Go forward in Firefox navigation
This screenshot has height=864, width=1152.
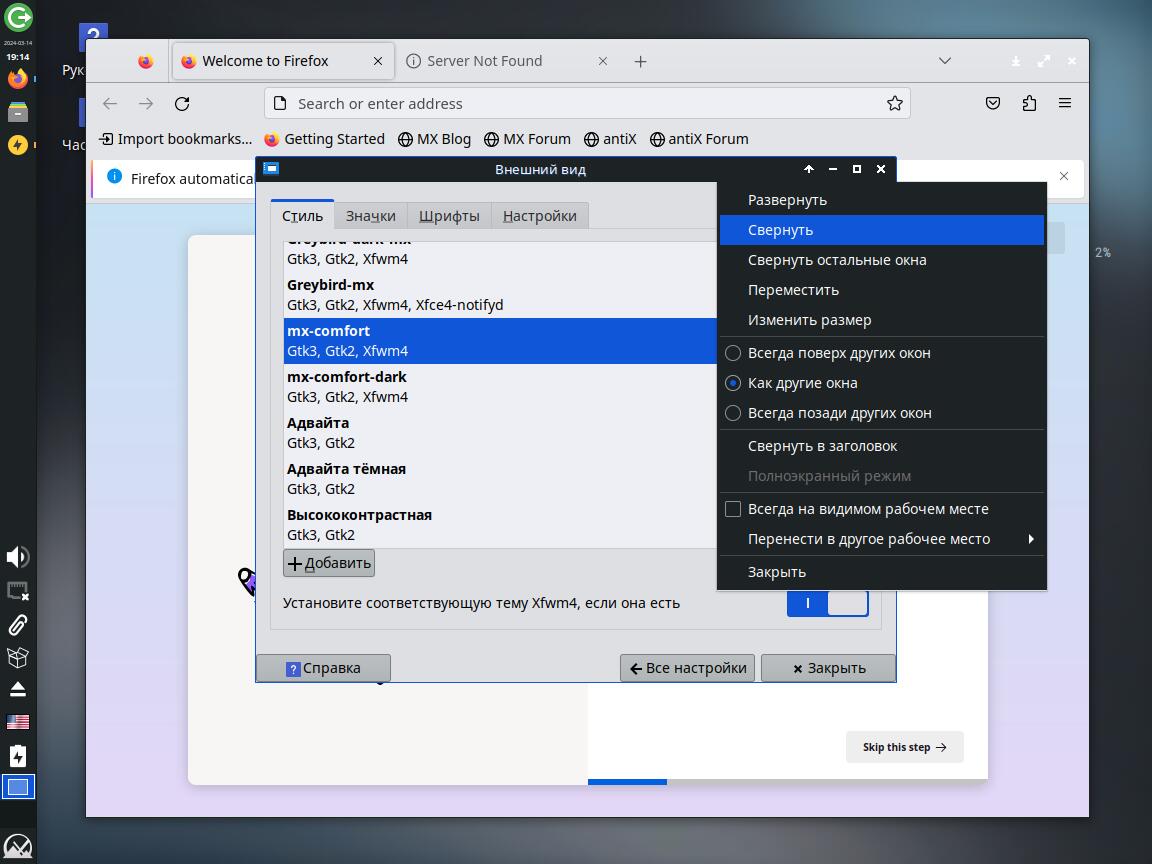(146, 104)
